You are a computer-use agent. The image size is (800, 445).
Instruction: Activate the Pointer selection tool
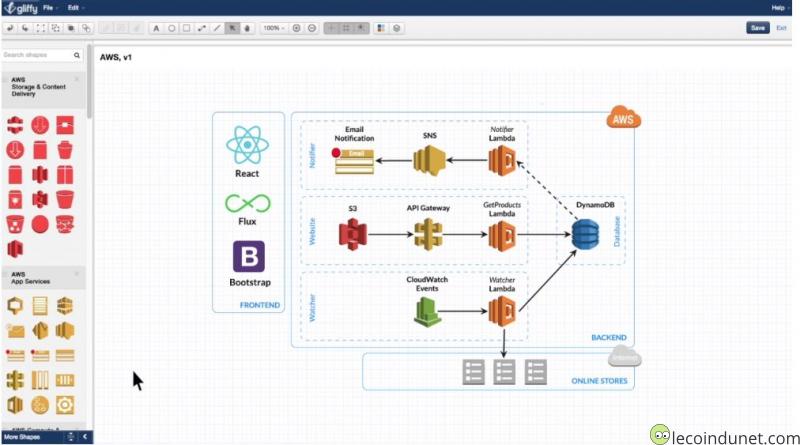(x=232, y=28)
